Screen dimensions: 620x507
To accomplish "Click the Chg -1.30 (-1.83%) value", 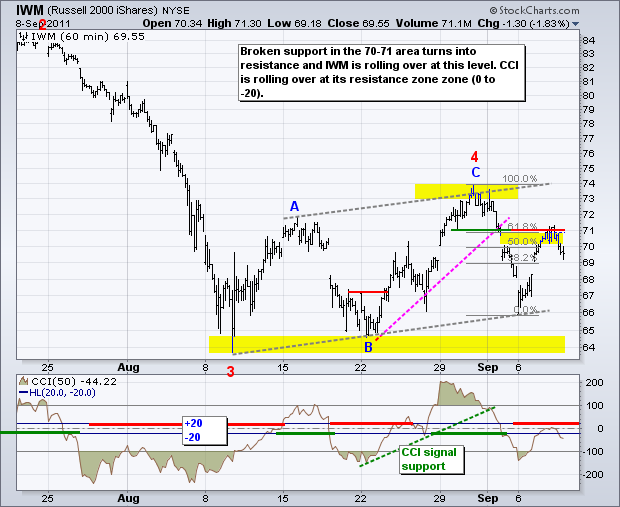I will click(x=523, y=23).
